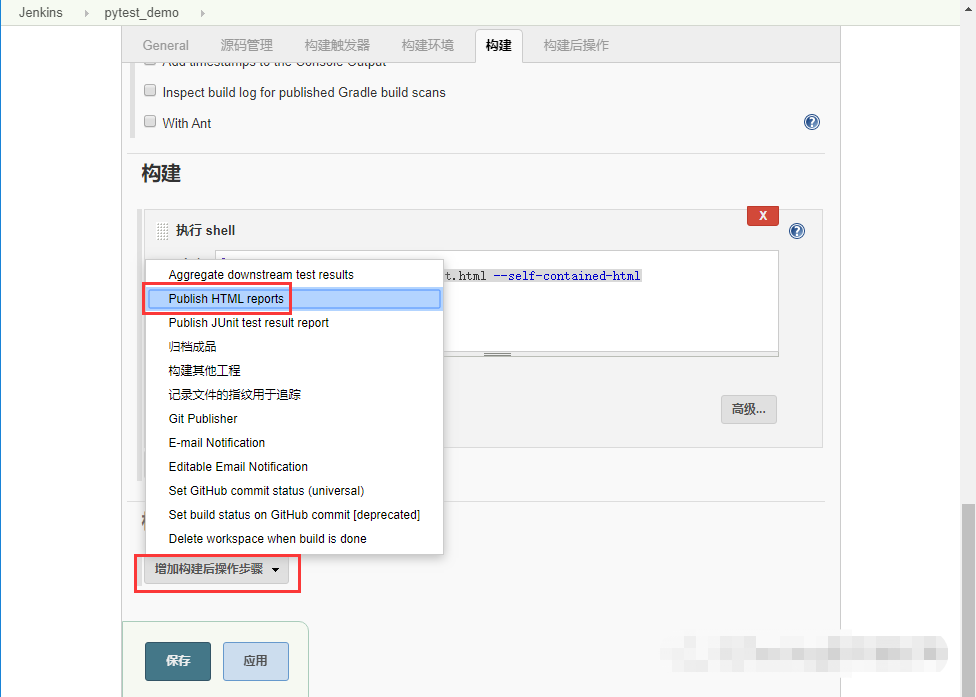Image resolution: width=976 pixels, height=697 pixels.
Task: Toggle the With Ant checkbox
Action: (150, 121)
